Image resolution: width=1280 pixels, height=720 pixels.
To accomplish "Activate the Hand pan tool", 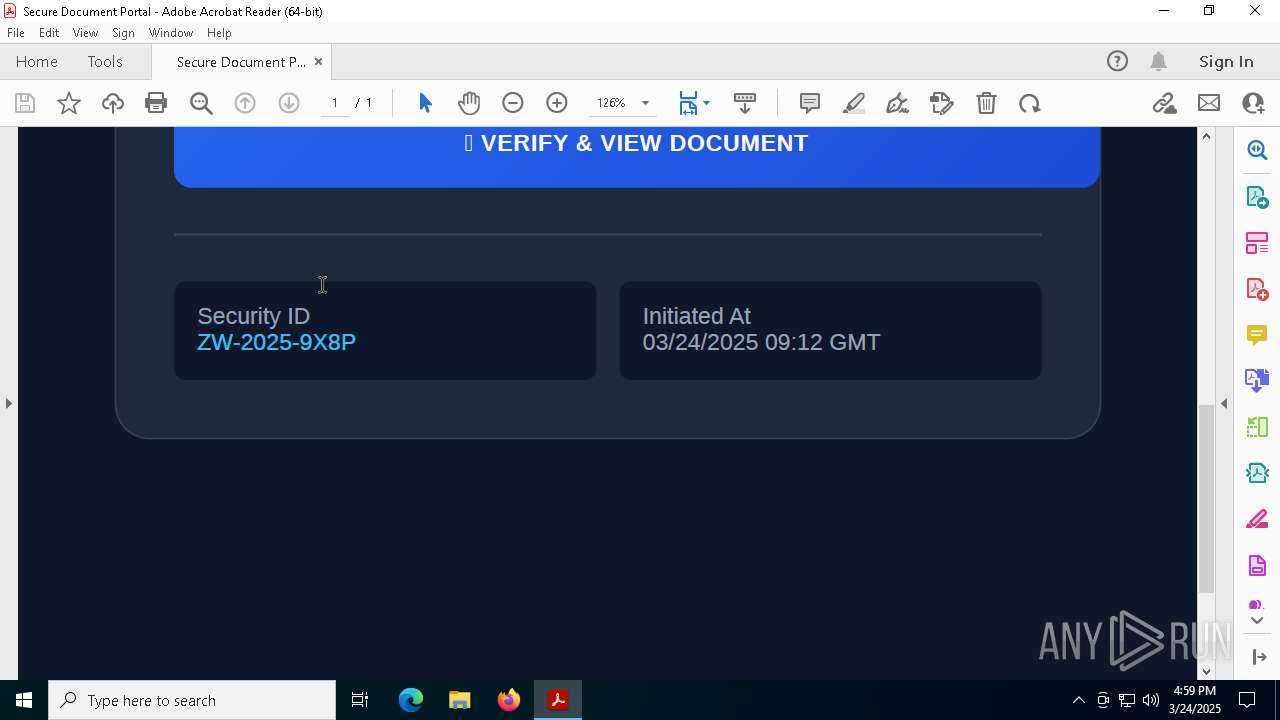I will click(x=469, y=103).
